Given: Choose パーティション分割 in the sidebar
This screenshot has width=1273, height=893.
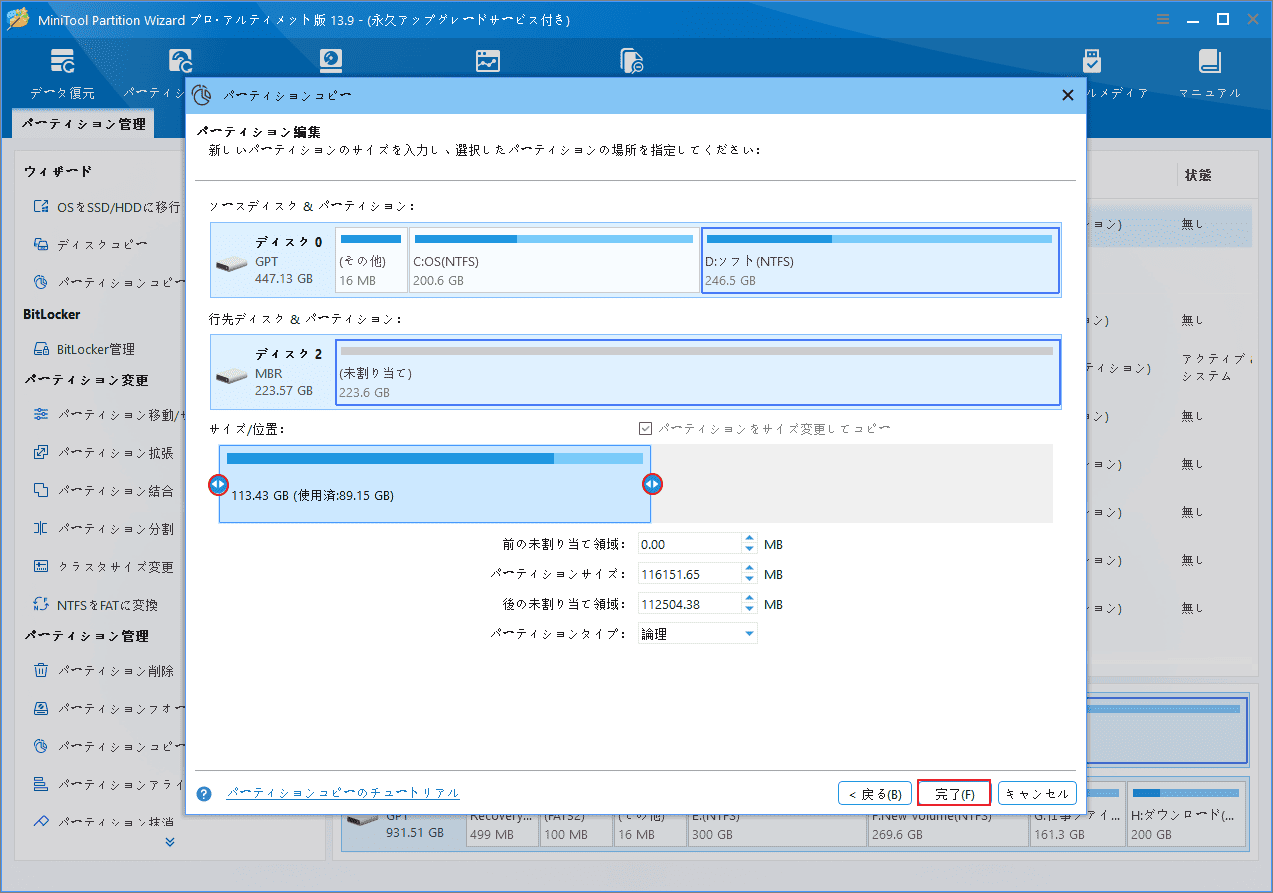Looking at the screenshot, I should pos(104,529).
